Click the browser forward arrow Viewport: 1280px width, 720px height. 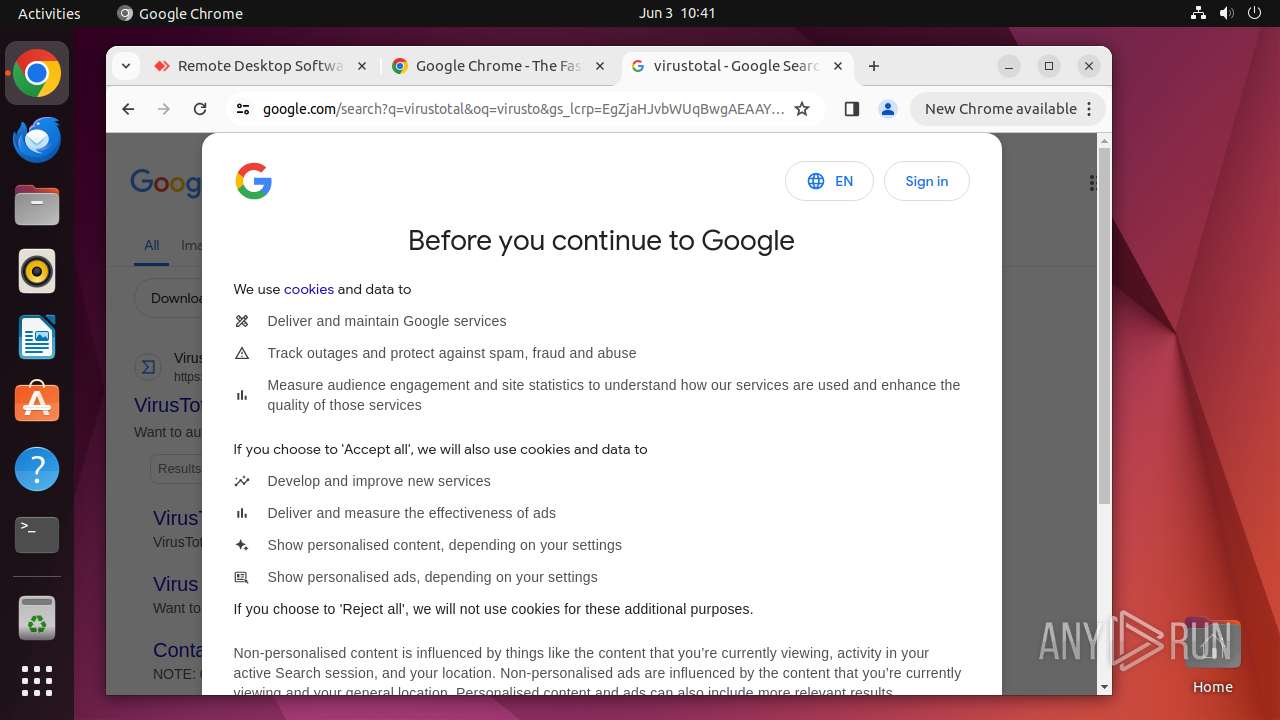click(x=164, y=109)
